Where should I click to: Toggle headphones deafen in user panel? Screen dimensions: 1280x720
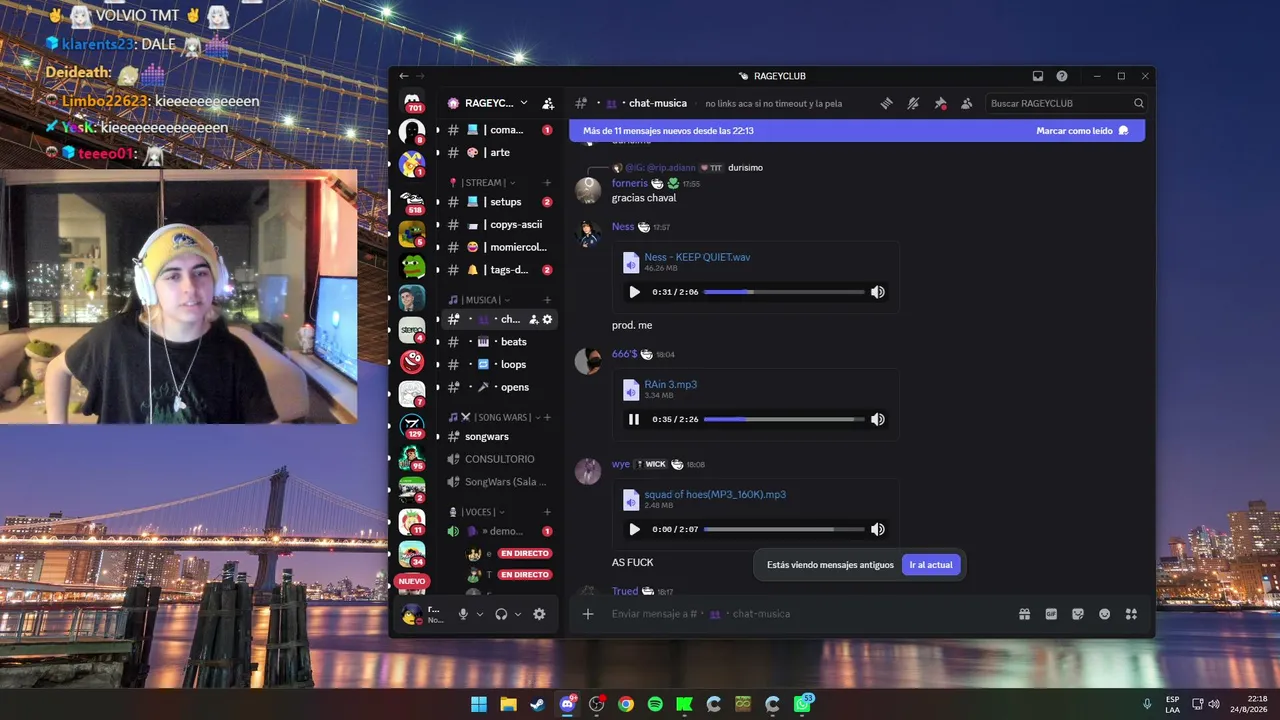pyautogui.click(x=501, y=614)
